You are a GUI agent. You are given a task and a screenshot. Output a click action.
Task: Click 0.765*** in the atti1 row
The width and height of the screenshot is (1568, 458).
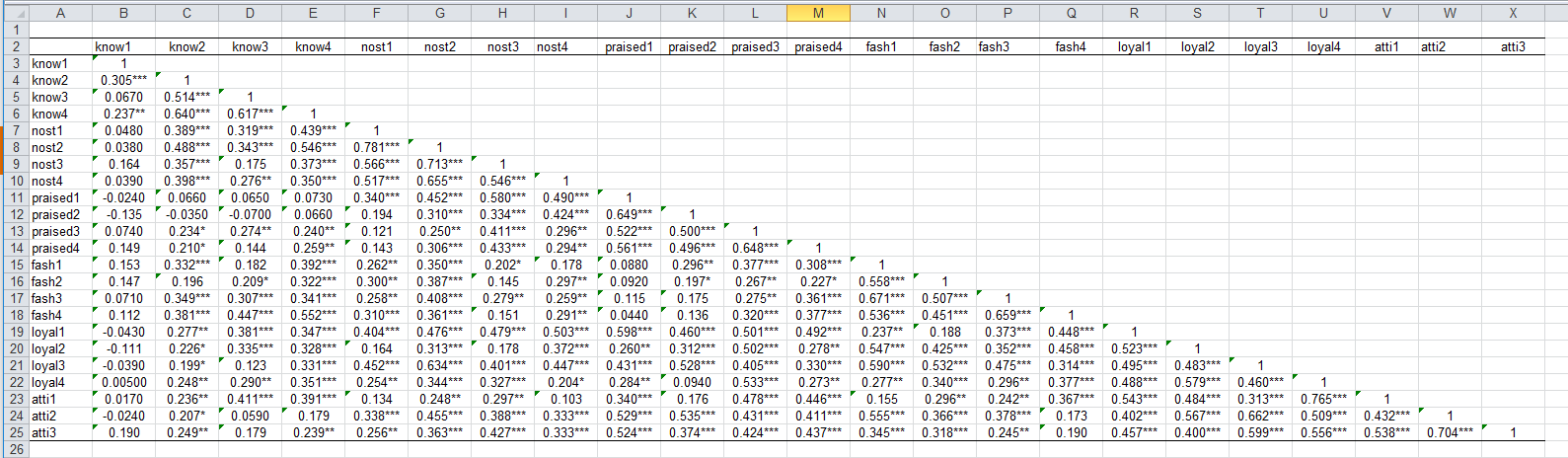tap(1323, 399)
